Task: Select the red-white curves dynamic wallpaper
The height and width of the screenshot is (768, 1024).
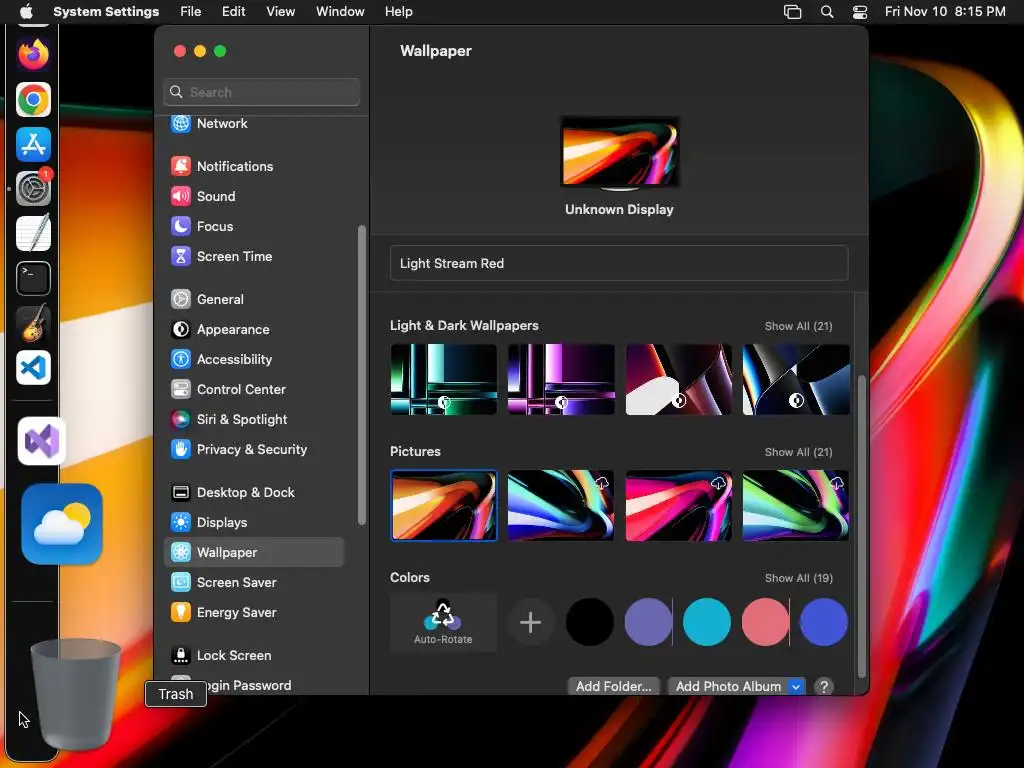Action: (x=679, y=379)
